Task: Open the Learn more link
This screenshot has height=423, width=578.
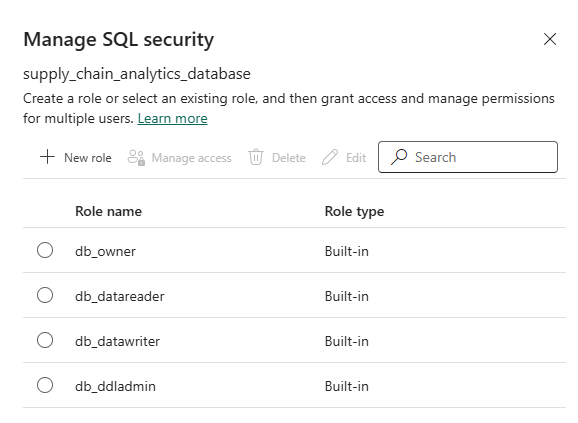Action: click(173, 119)
